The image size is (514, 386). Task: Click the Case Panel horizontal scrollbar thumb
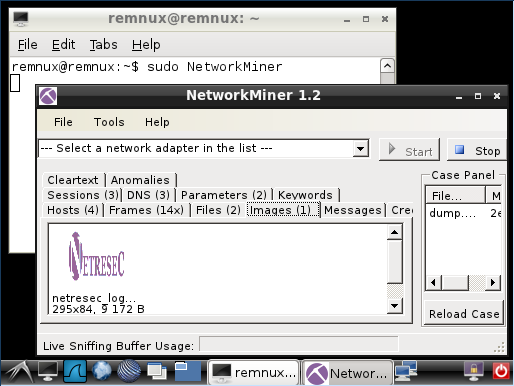[x=455, y=283]
